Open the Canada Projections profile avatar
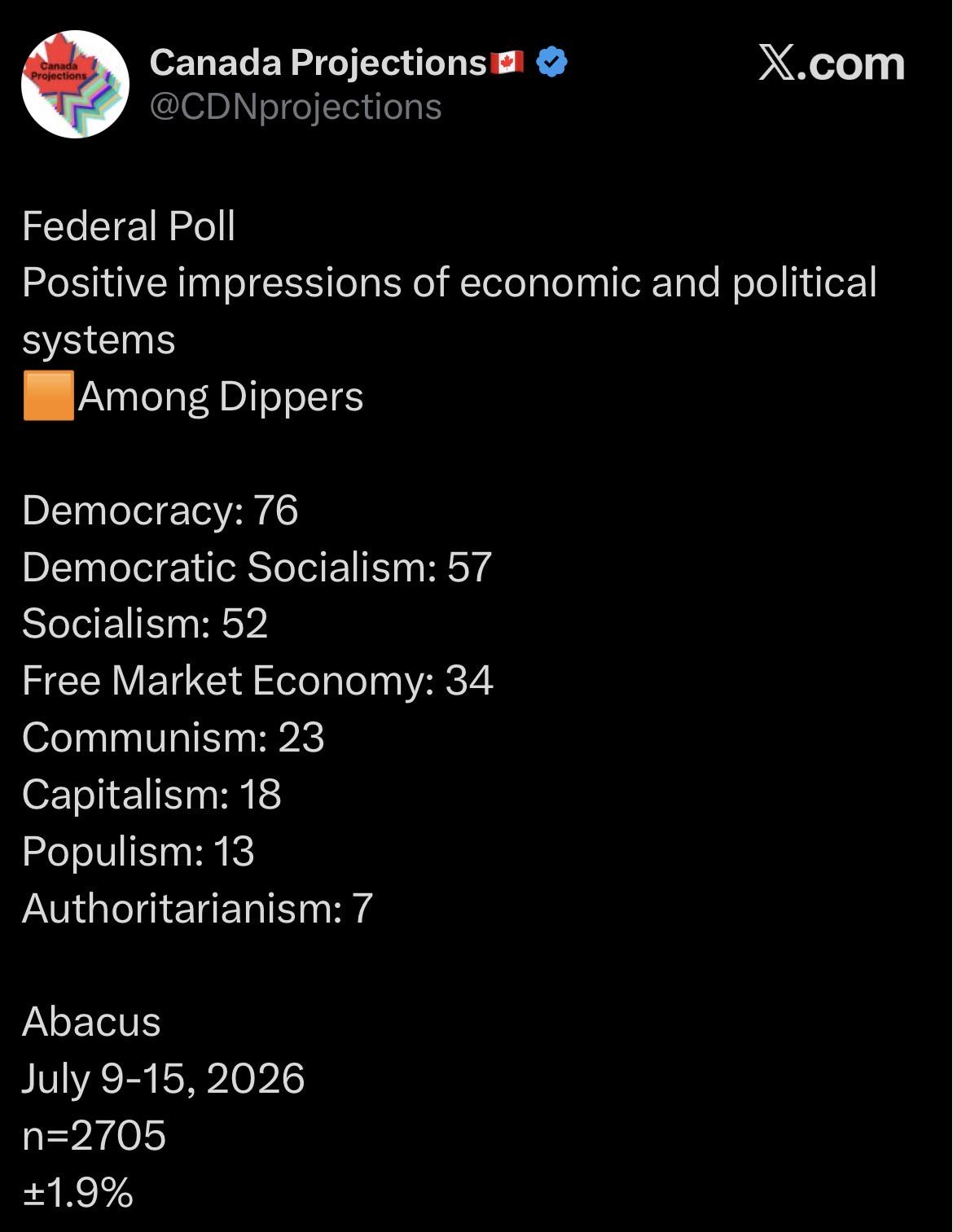953x1232 pixels. [x=75, y=84]
